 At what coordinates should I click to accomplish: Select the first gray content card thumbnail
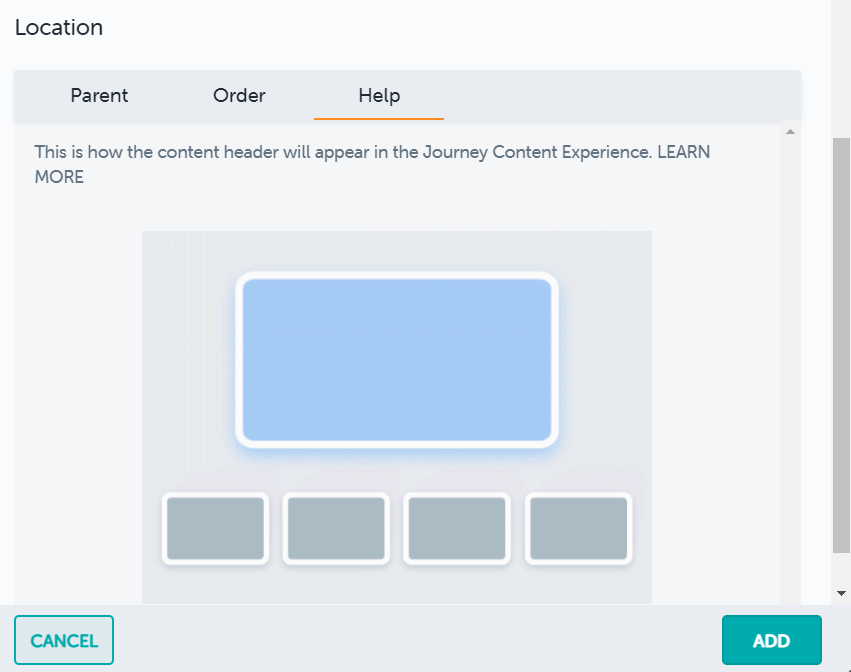(x=215, y=529)
